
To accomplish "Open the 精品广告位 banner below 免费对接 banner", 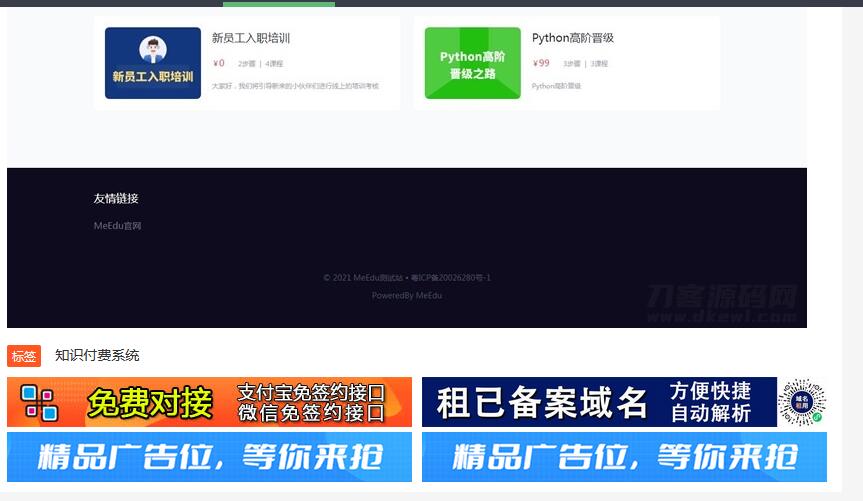I will point(209,457).
